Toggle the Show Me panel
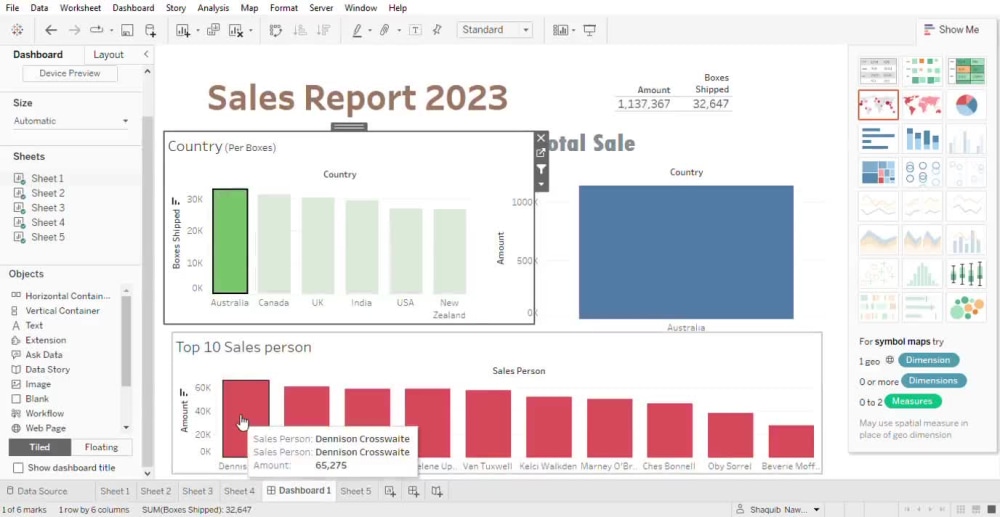The width and height of the screenshot is (1000, 517). click(x=951, y=29)
